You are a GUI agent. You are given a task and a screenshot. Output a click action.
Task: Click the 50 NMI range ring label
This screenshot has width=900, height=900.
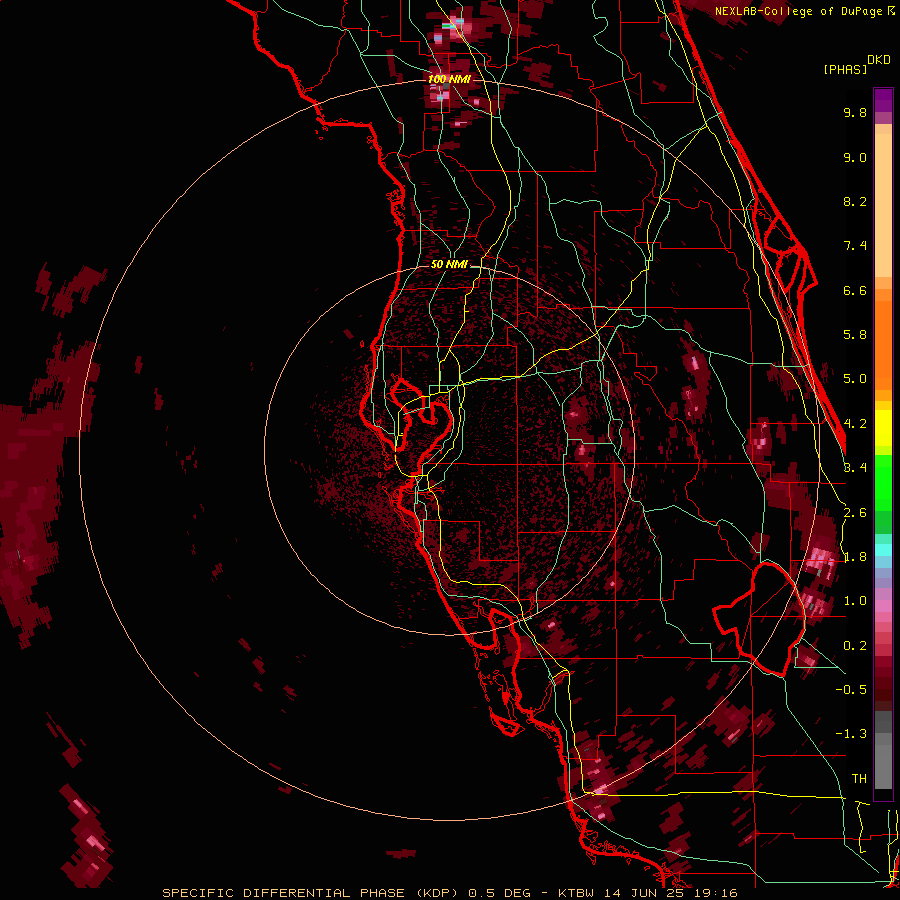[x=449, y=265]
